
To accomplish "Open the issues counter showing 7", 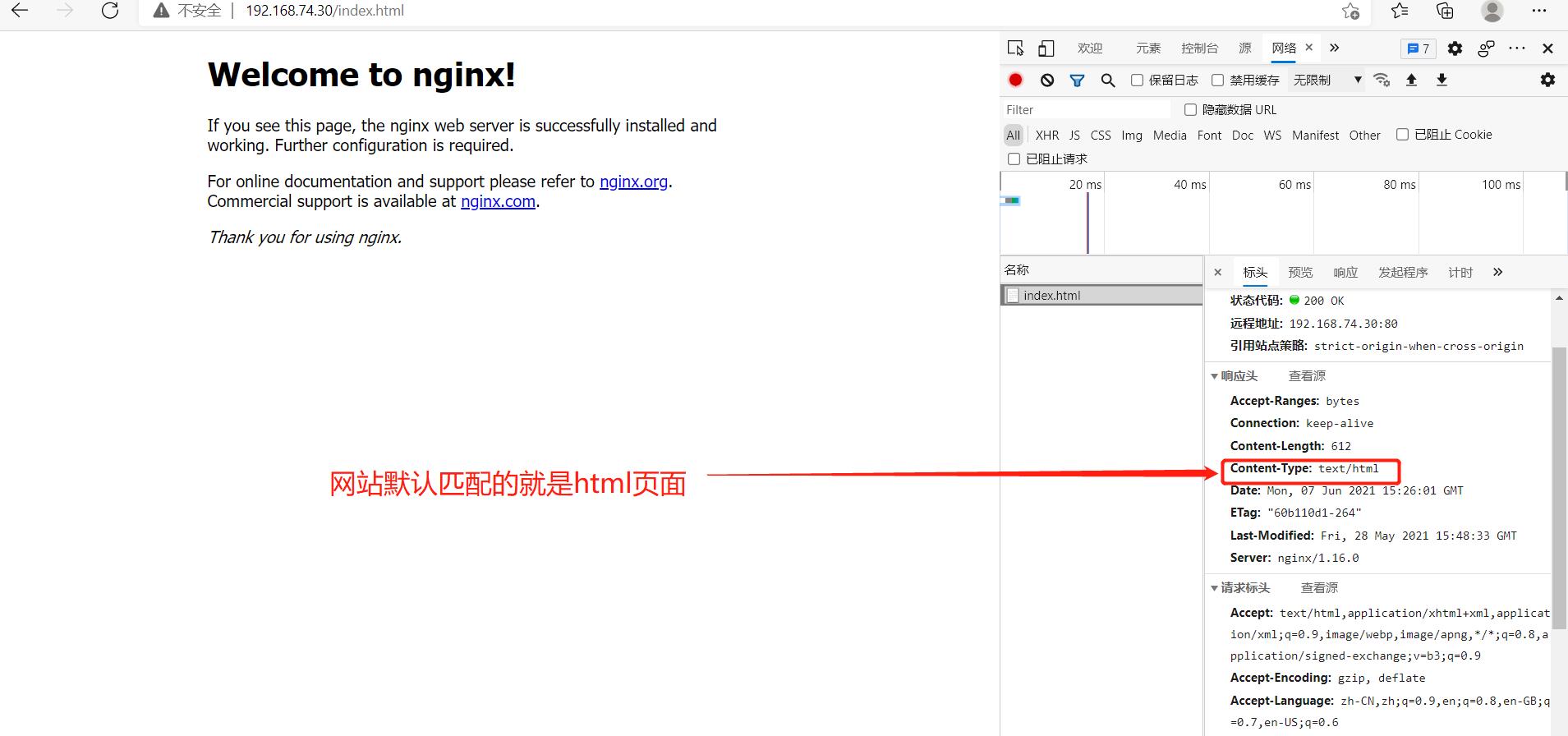I will pos(1418,48).
